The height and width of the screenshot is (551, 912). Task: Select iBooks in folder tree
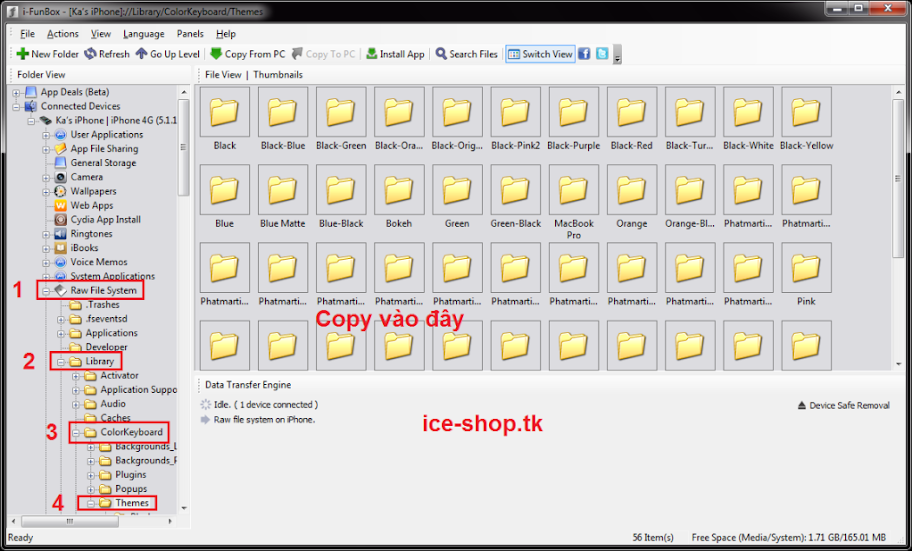click(x=84, y=248)
